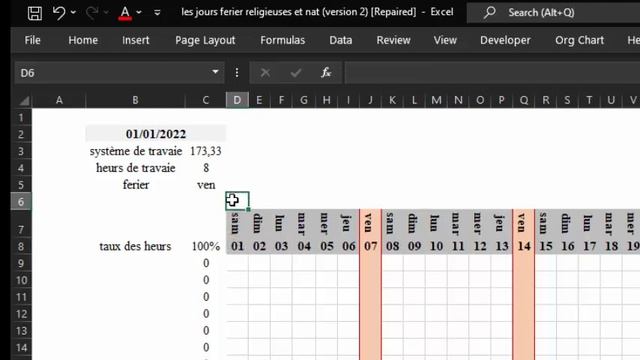Click the 'ven' header above 07

[369, 223]
